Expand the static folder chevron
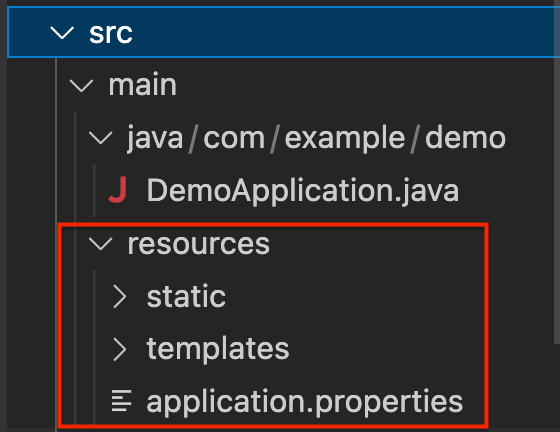The height and width of the screenshot is (432, 560). tap(119, 296)
